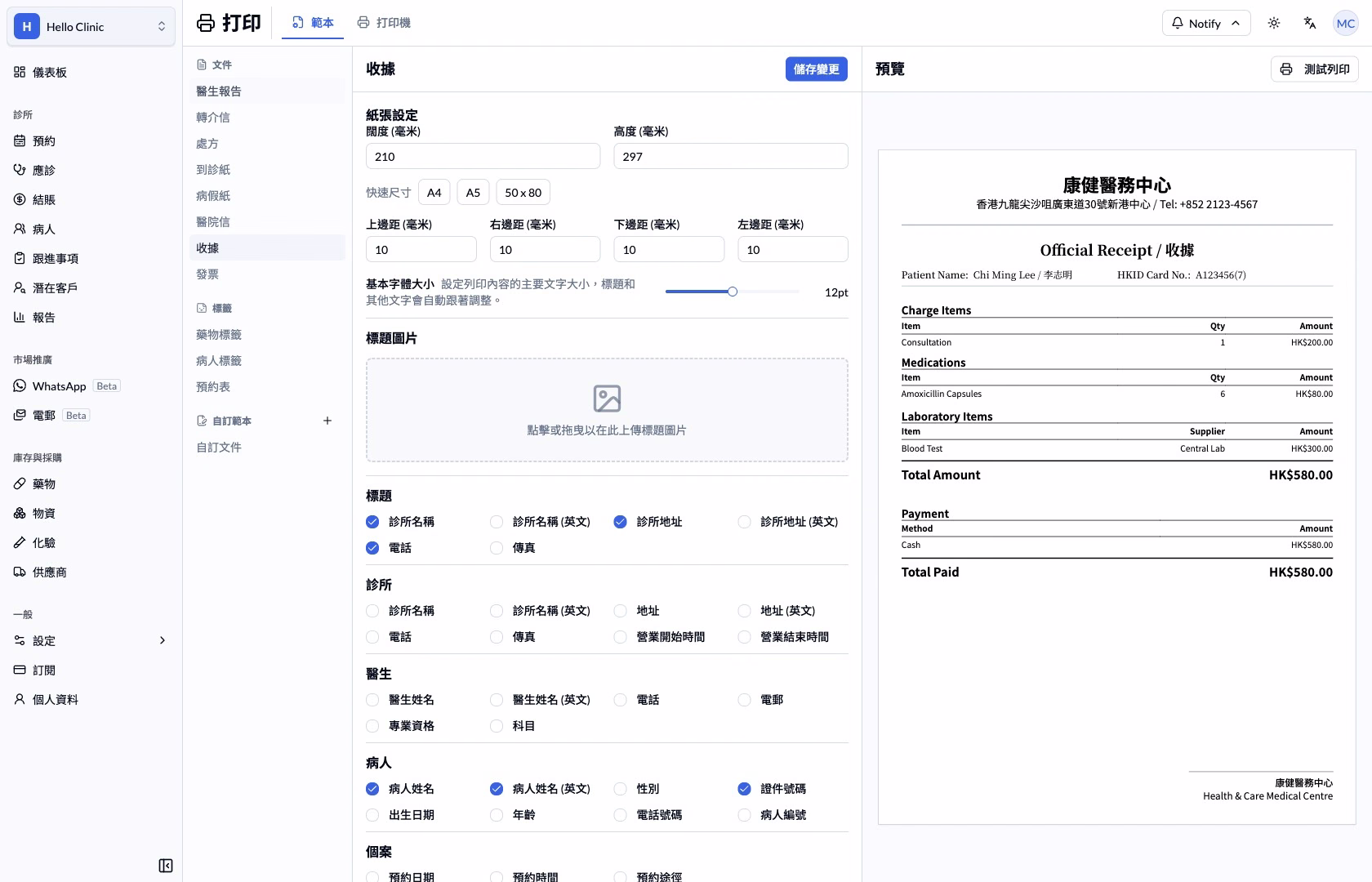This screenshot has height=882, width=1372.
Task: Enable 營業開始時間 checkbox
Action: (620, 636)
